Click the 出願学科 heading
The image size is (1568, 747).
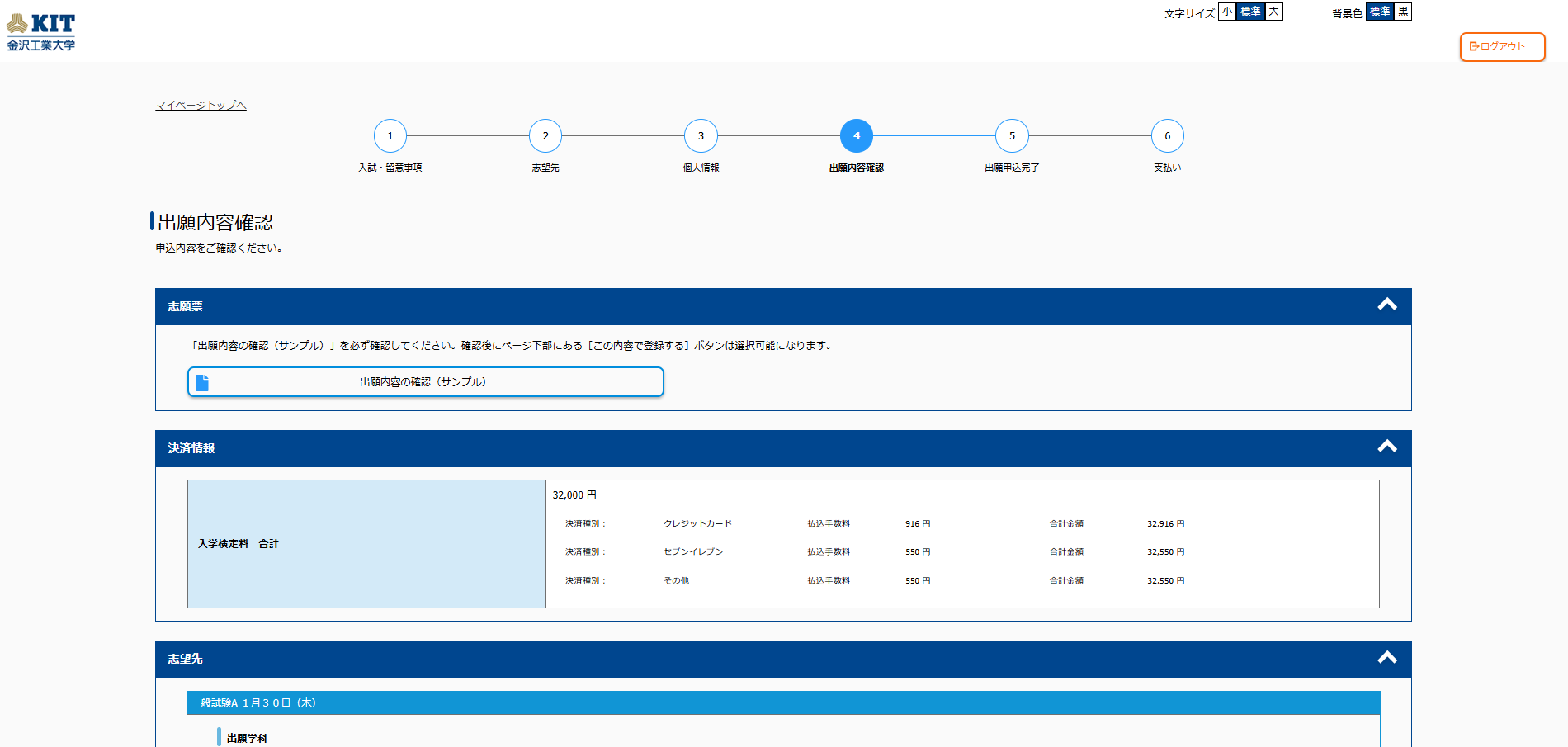point(247,738)
